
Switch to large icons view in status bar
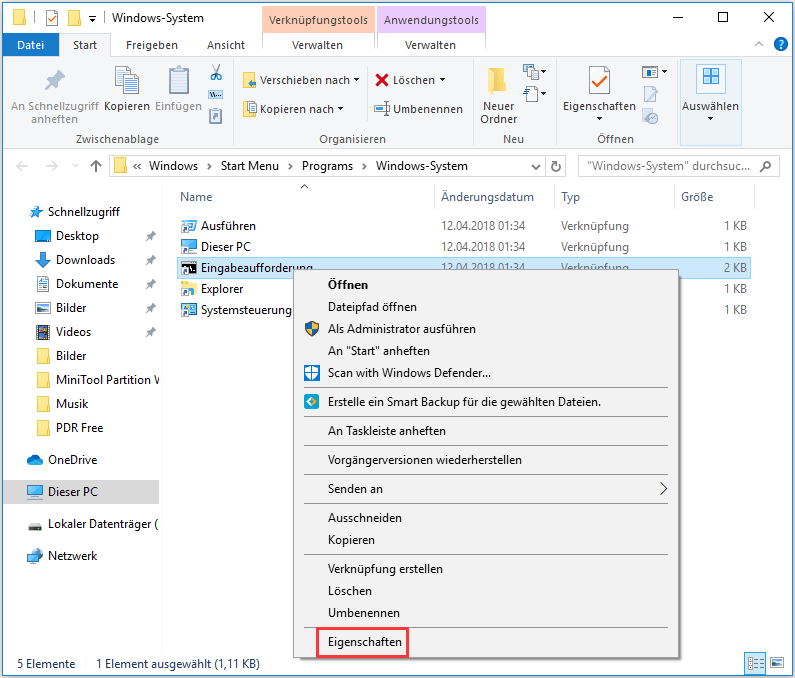pos(777,663)
